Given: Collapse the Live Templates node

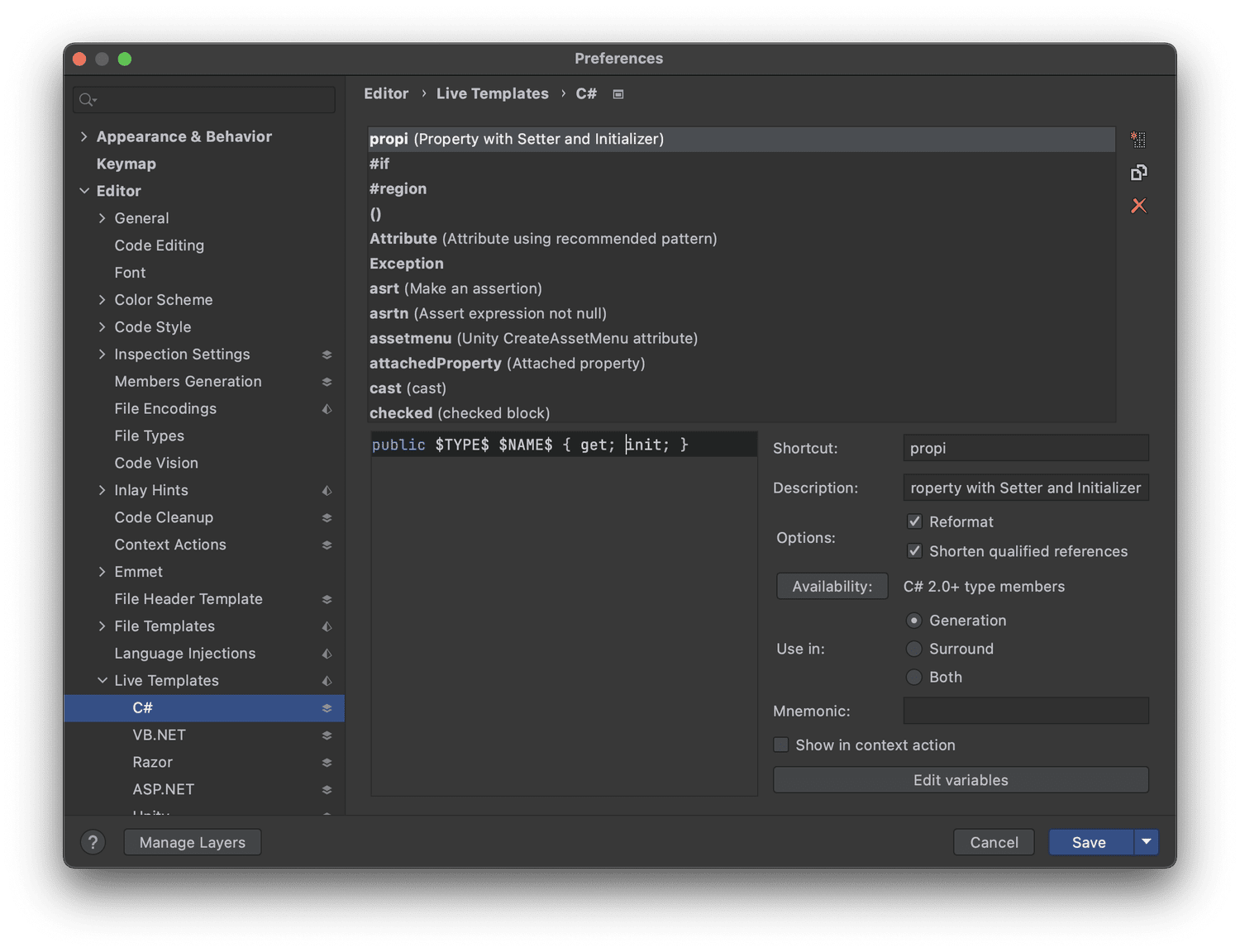Looking at the screenshot, I should click(x=103, y=681).
